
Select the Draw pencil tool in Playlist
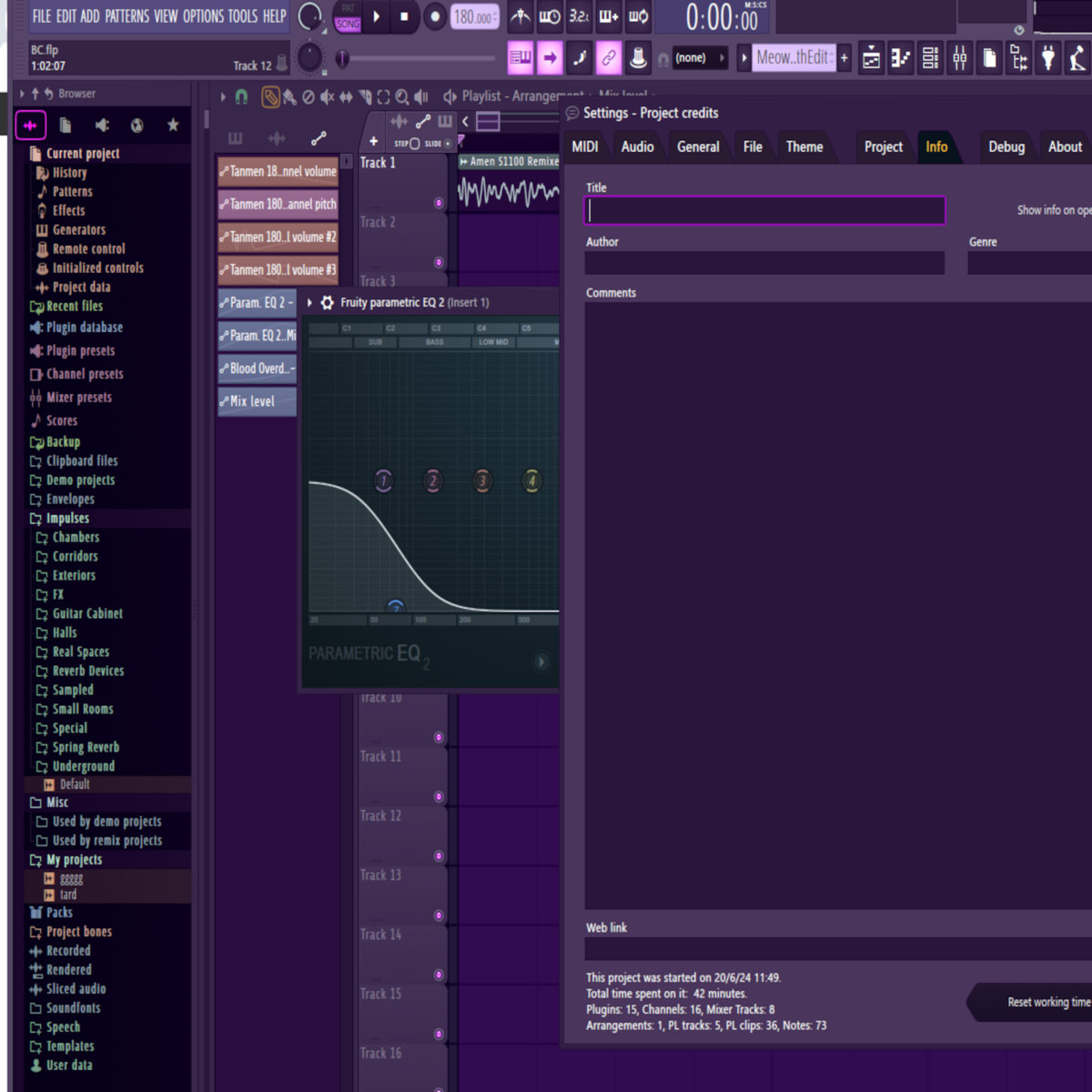coord(270,96)
